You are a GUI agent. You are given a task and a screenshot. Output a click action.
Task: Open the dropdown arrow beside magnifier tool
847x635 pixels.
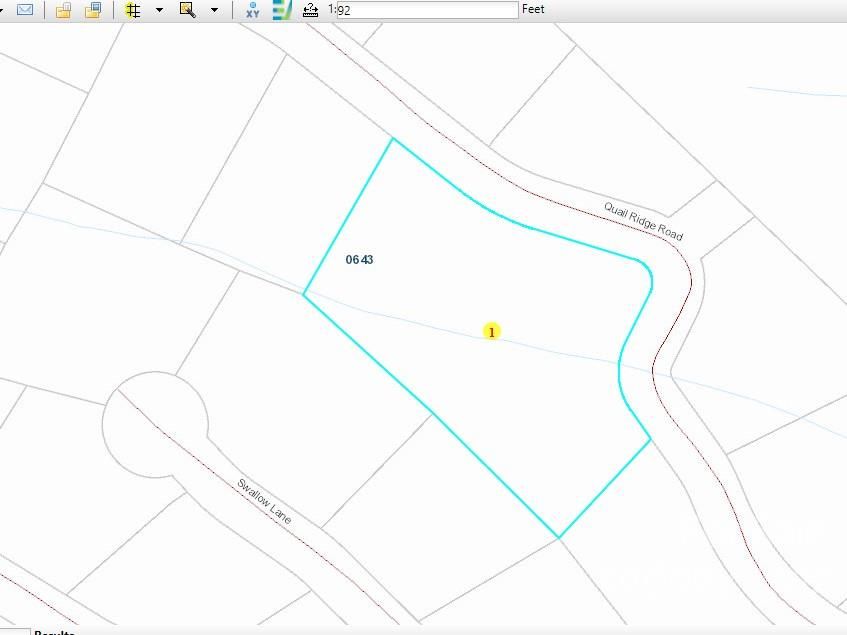214,10
